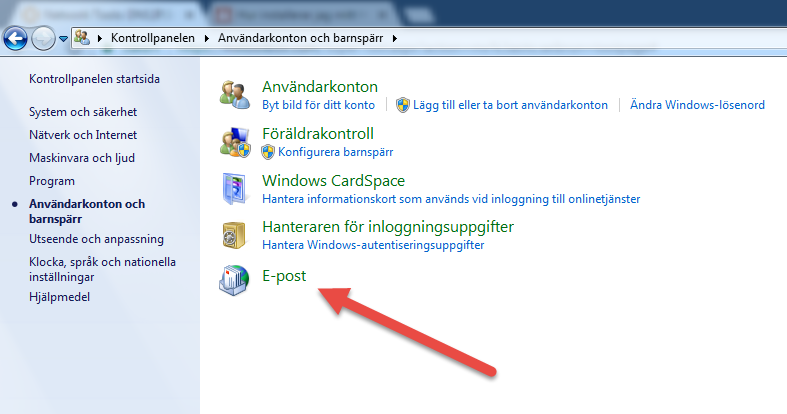Viewport: 787px width, 414px height.
Task: Click the shield icon beside Konfigurera barnspärr
Action: (268, 152)
